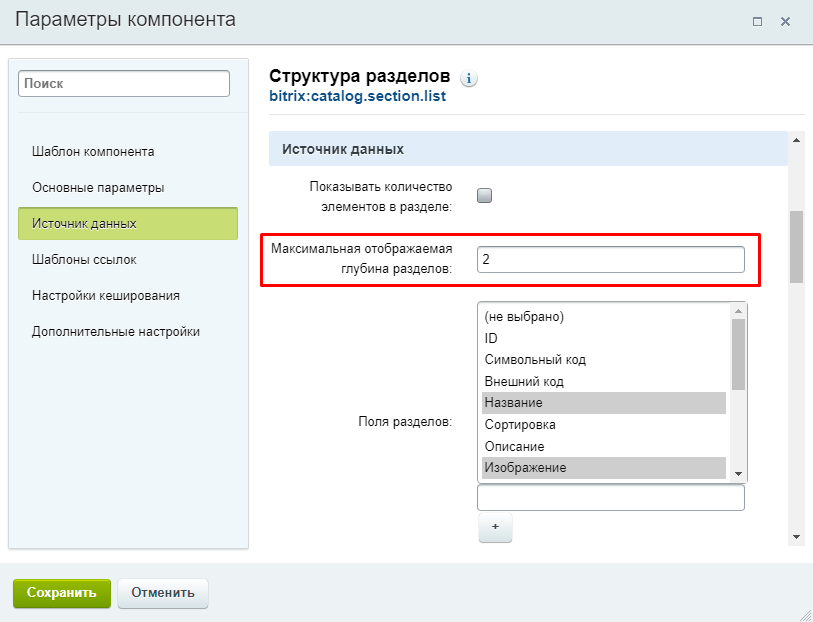The height and width of the screenshot is (622, 813).
Task: Select Название in Поля разделов list
Action: pos(604,403)
